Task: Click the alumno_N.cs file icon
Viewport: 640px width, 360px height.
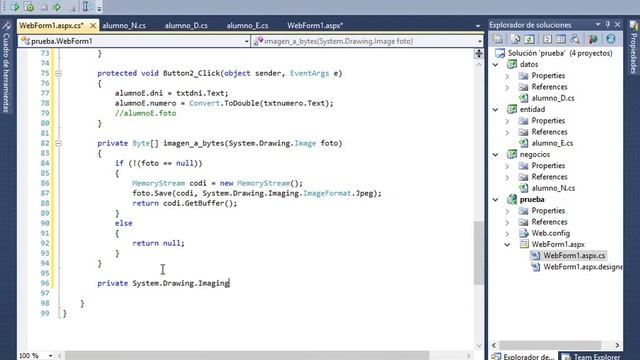Action: click(x=523, y=188)
